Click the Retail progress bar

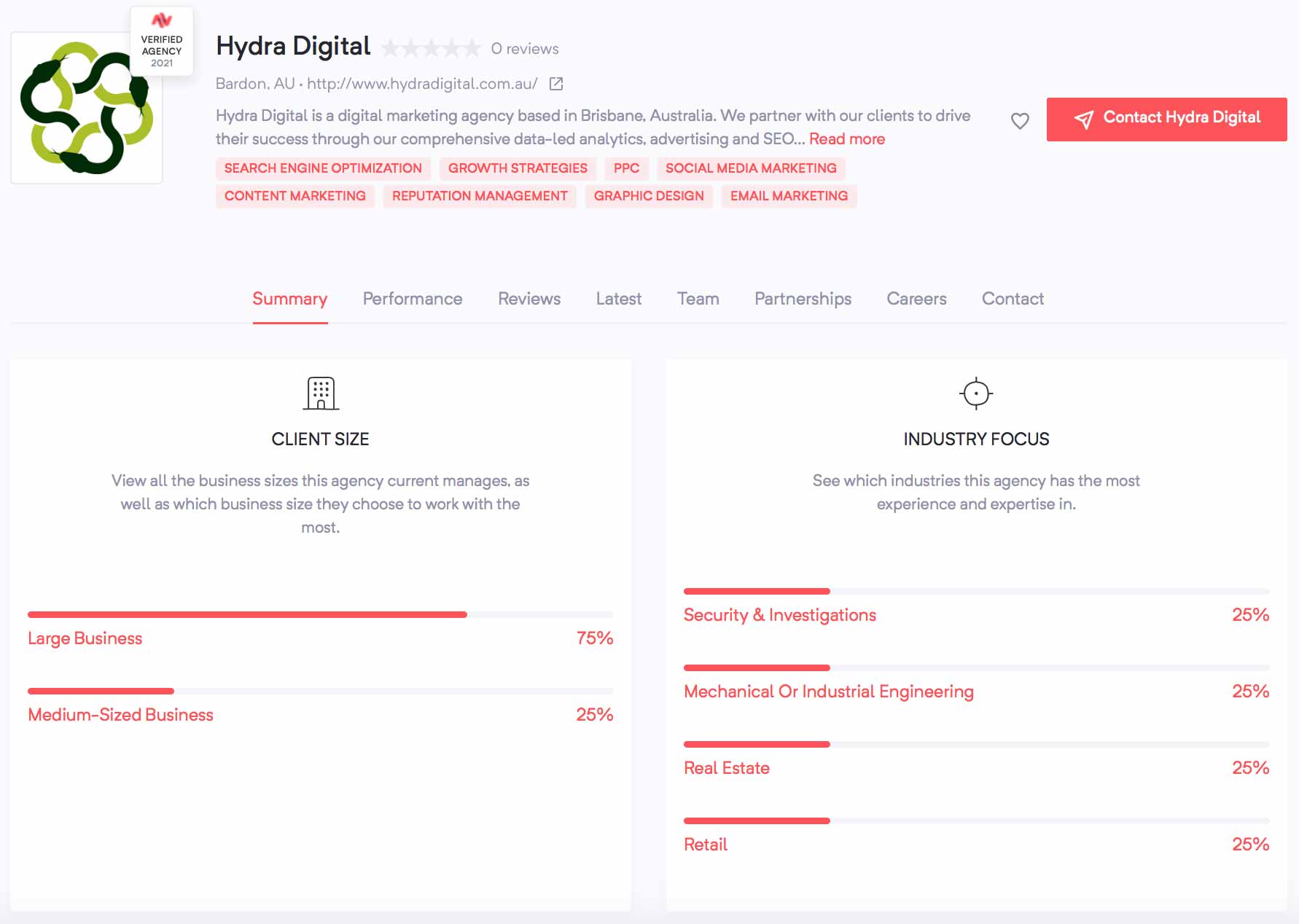(x=976, y=821)
